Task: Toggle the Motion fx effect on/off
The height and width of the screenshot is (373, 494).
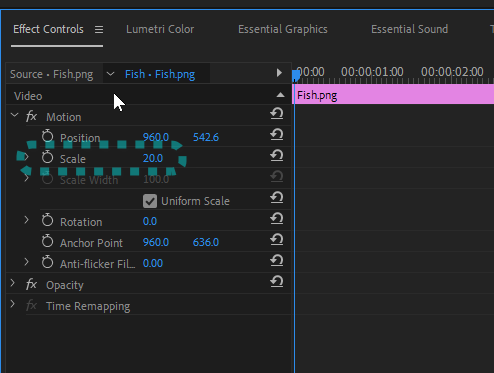Action: 31,117
